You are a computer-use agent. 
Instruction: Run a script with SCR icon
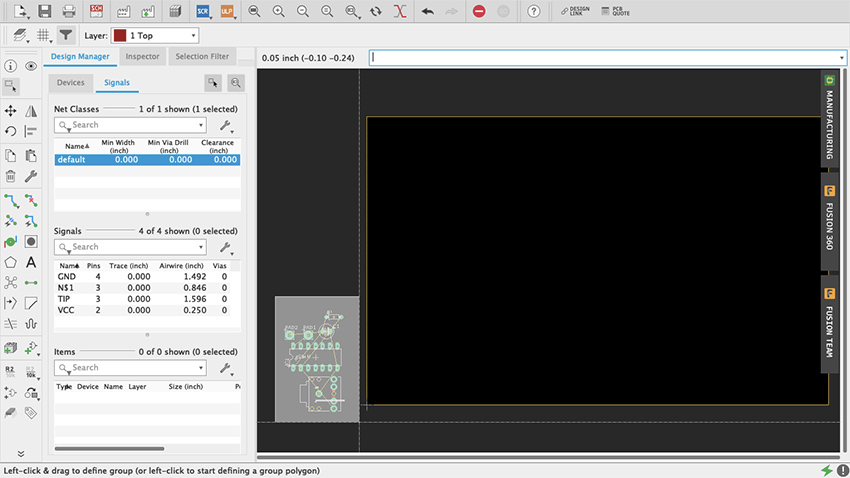(203, 11)
